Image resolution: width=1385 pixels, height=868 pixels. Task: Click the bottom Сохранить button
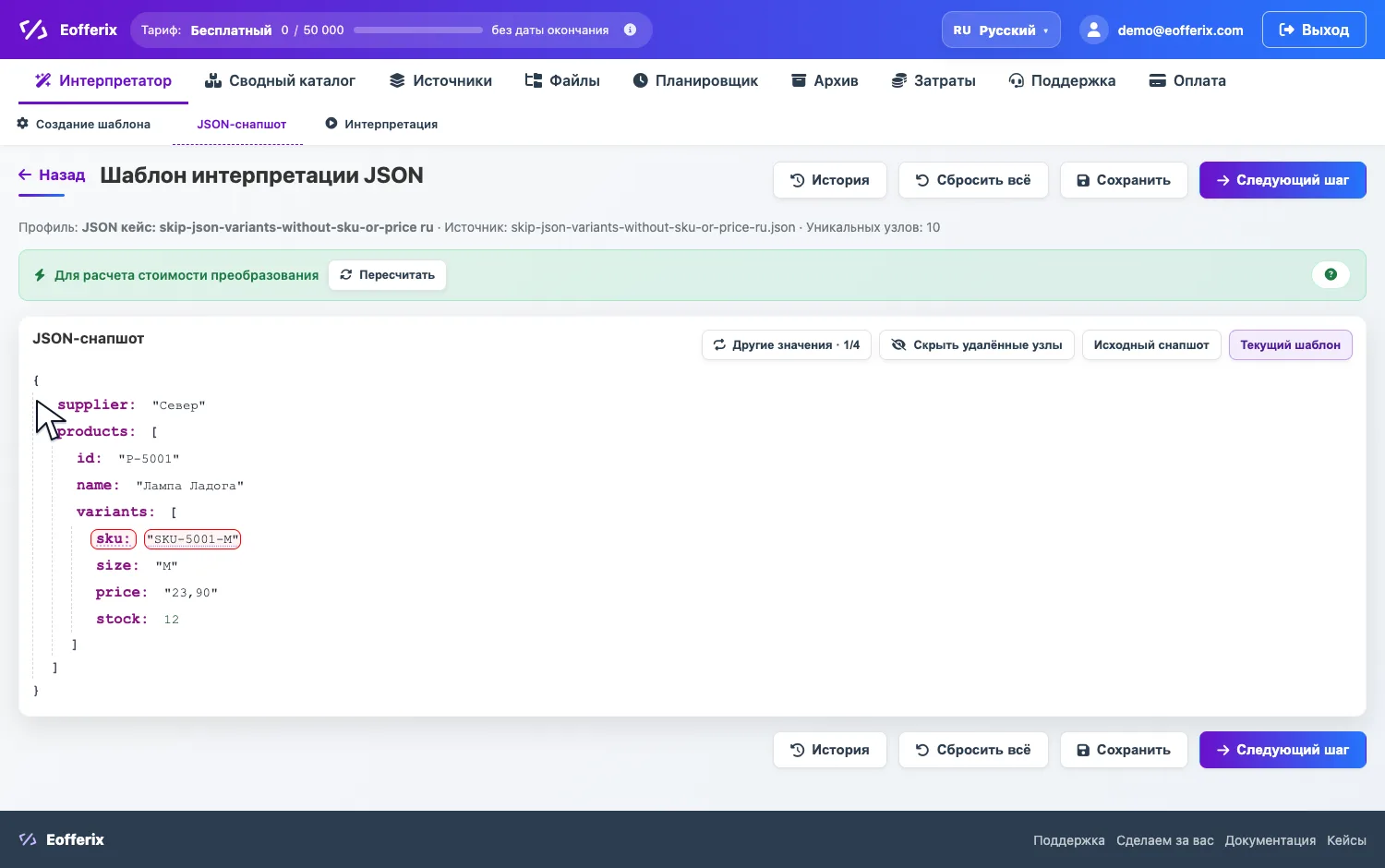1124,750
